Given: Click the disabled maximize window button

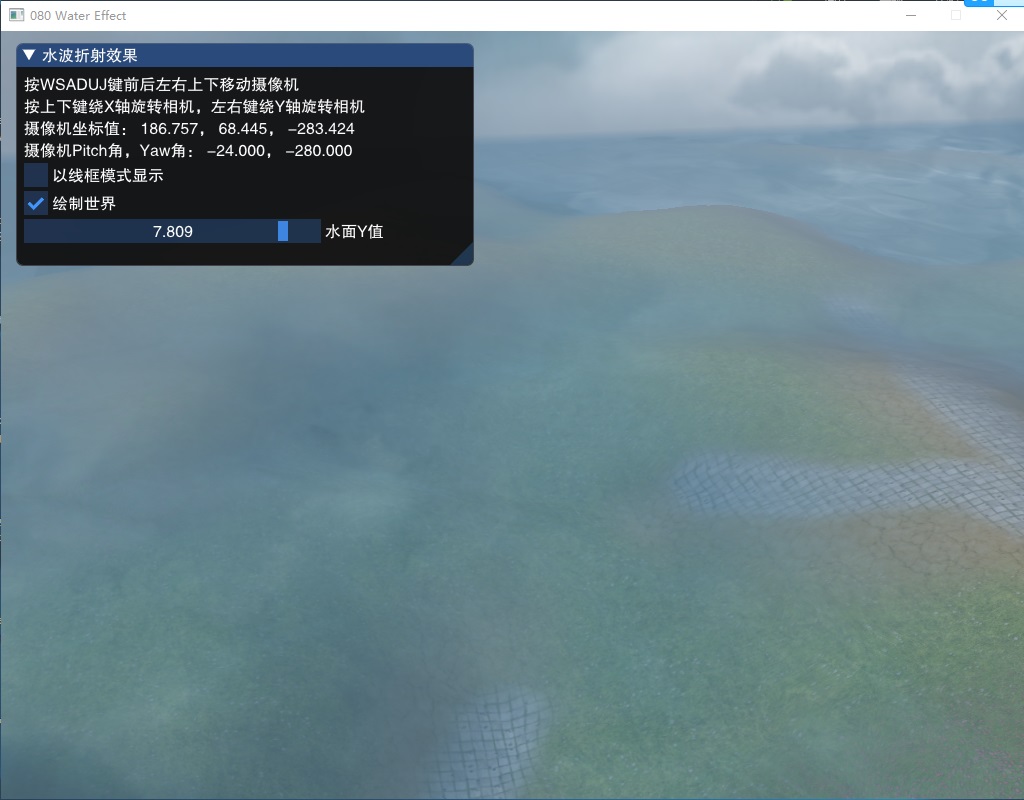Looking at the screenshot, I should [956, 15].
